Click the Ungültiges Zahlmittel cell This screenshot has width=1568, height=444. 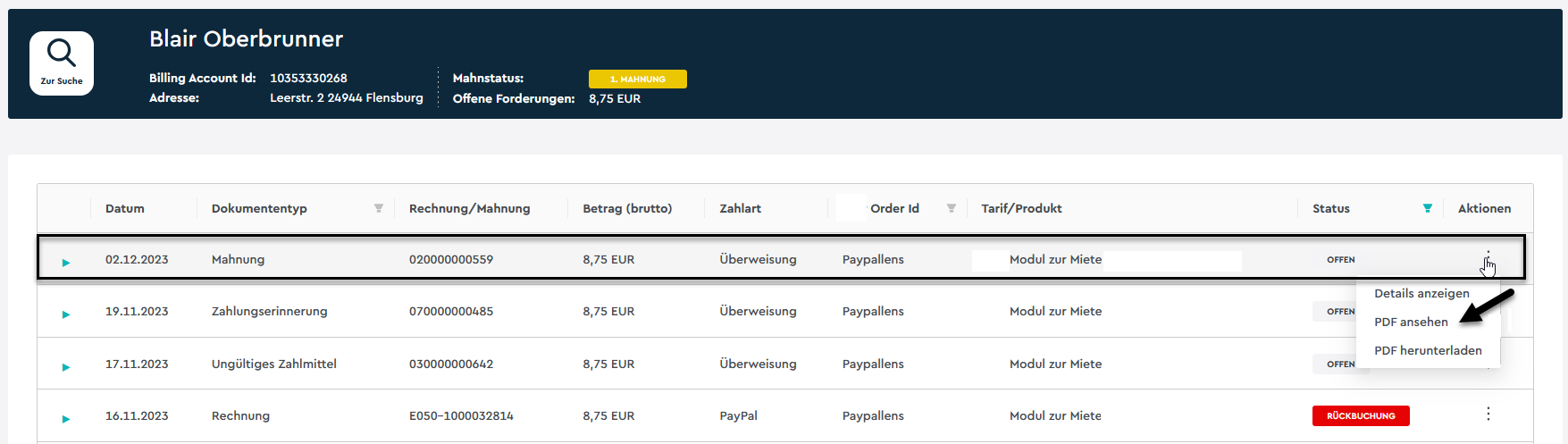click(x=274, y=364)
